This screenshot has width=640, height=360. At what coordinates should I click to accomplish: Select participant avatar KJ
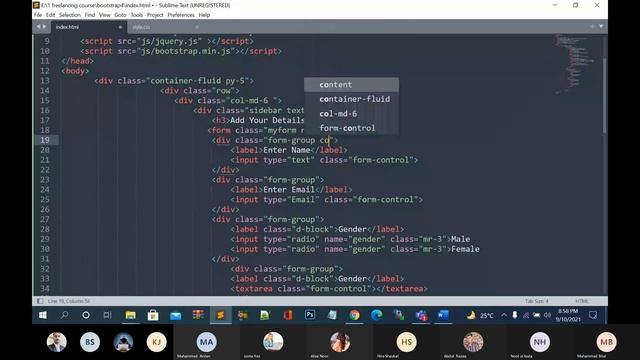156,342
